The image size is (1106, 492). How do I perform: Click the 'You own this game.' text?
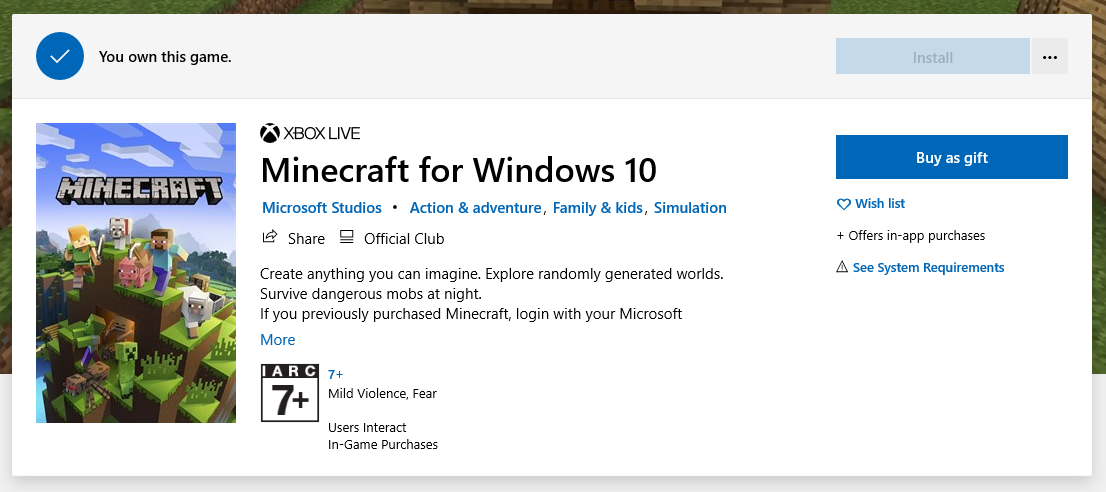[165, 57]
